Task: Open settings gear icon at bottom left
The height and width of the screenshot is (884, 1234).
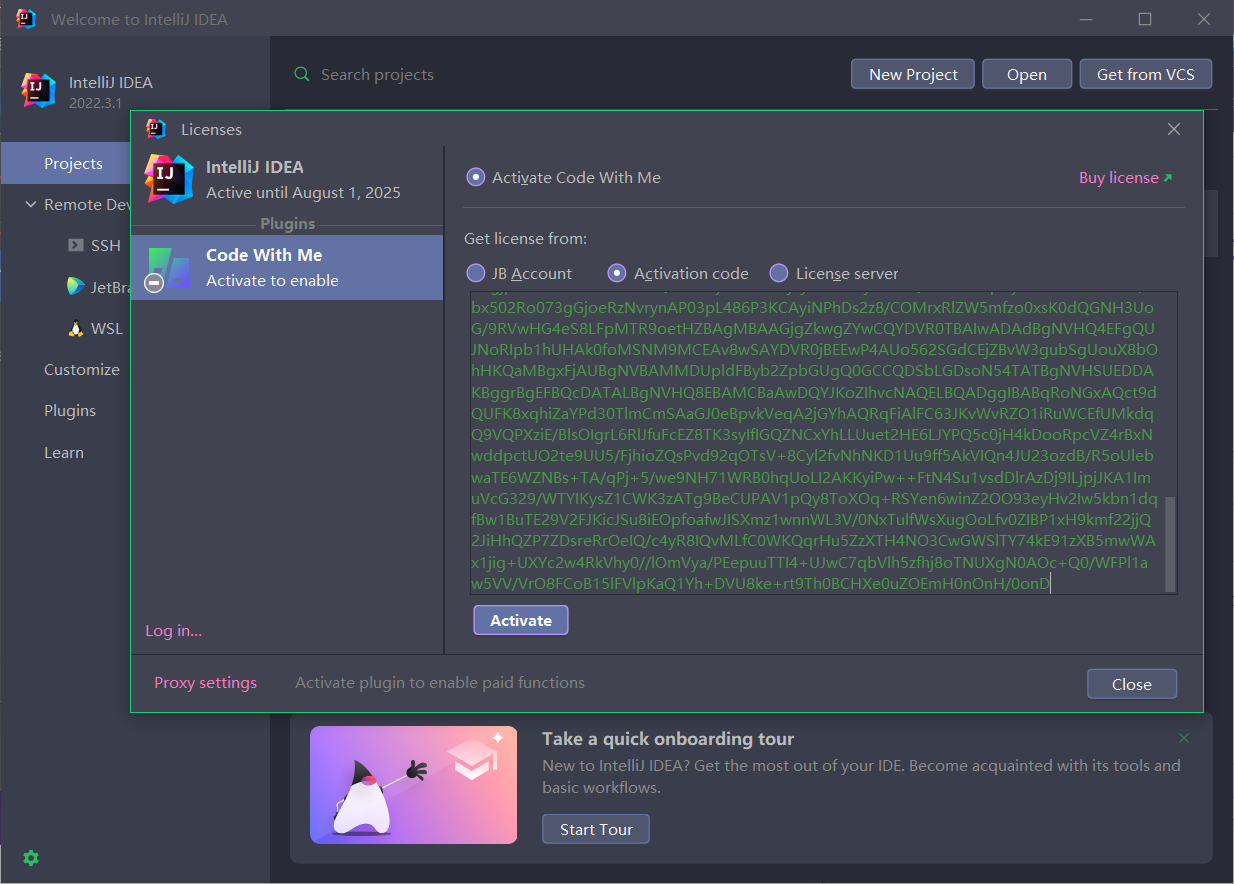Action: tap(31, 858)
